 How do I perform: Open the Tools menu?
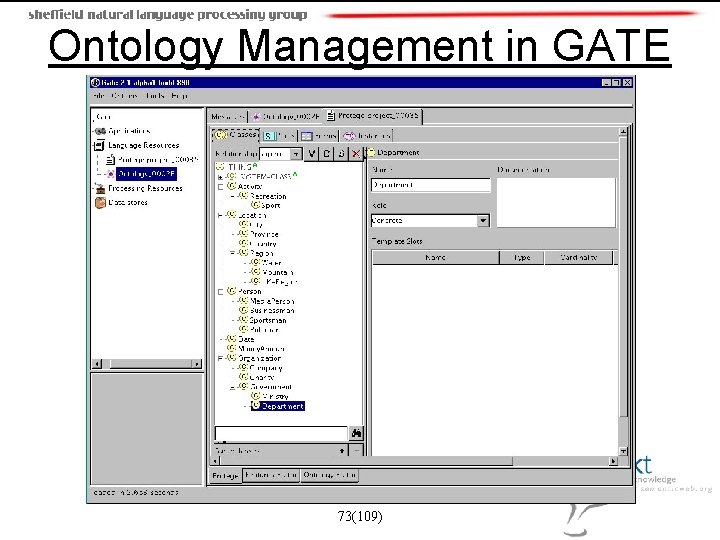[x=155, y=96]
